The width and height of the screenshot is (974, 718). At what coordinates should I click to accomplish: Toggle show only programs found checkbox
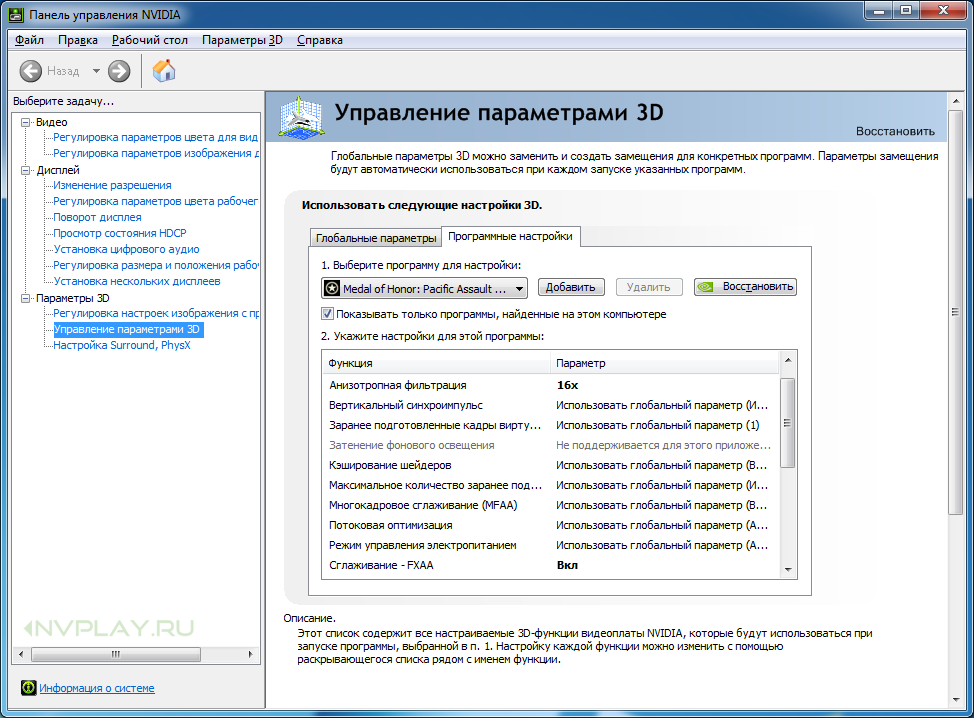tap(327, 314)
